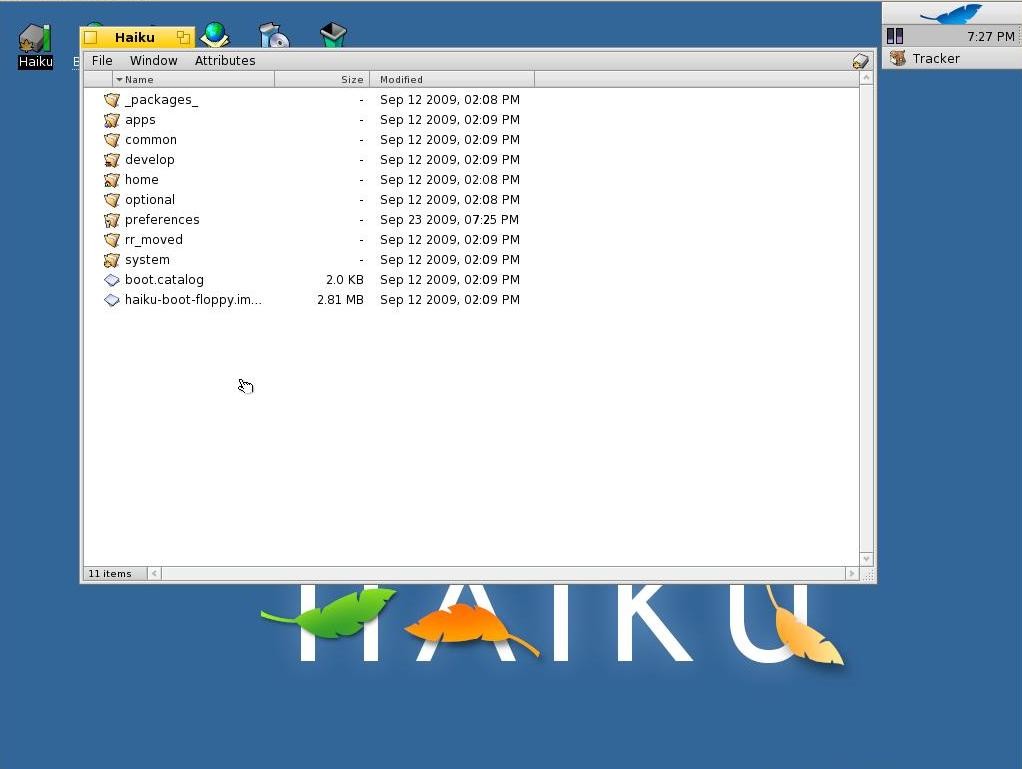Select the Haiku disk desktop icon

(35, 38)
